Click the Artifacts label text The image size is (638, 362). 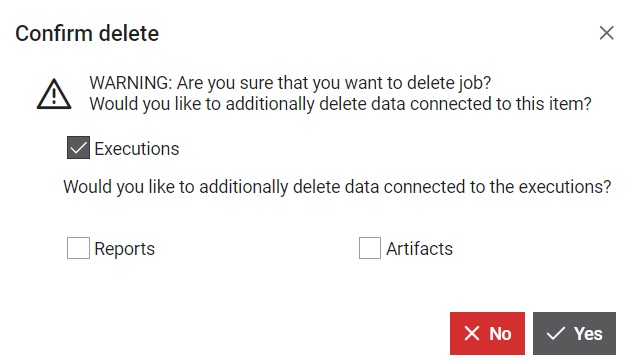coord(420,249)
